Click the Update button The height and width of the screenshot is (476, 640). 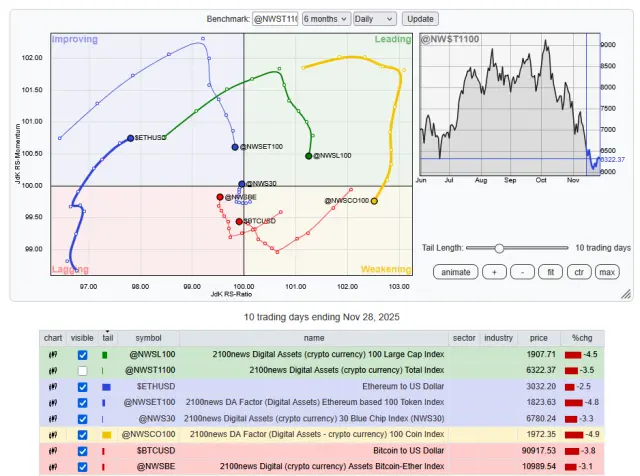(420, 19)
